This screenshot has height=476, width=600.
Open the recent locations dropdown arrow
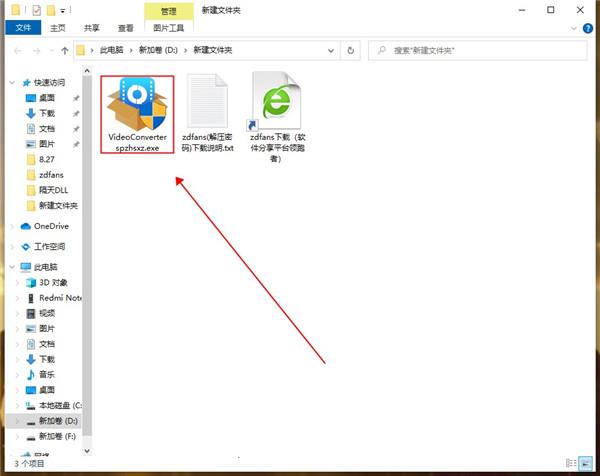[x=52, y=51]
